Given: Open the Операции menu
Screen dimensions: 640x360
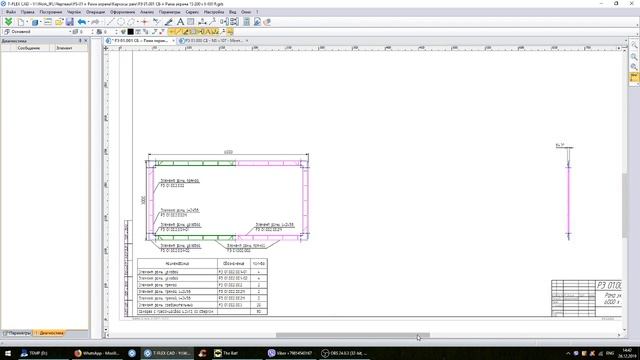Looking at the screenshot, I should [x=96, y=12].
